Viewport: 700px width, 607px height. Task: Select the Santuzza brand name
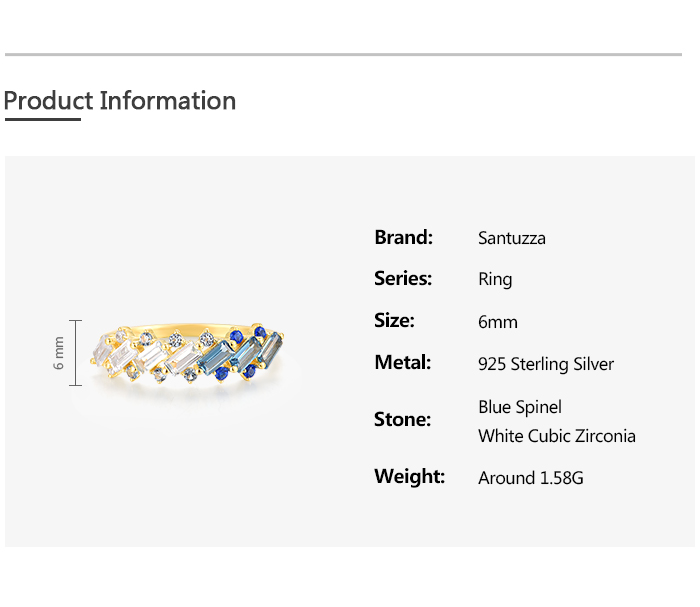512,238
